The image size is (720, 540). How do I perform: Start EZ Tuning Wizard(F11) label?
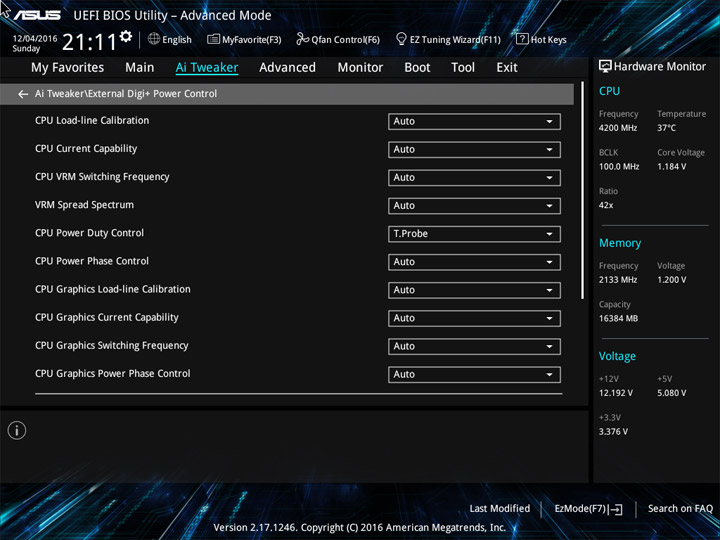point(455,40)
